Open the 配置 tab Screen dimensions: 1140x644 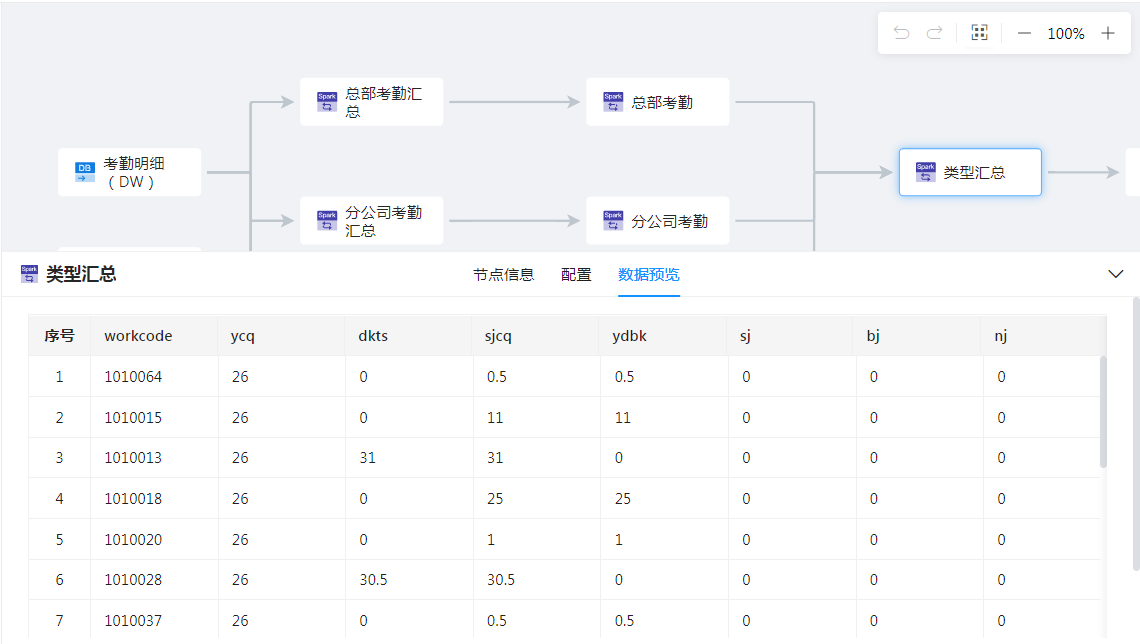(576, 275)
